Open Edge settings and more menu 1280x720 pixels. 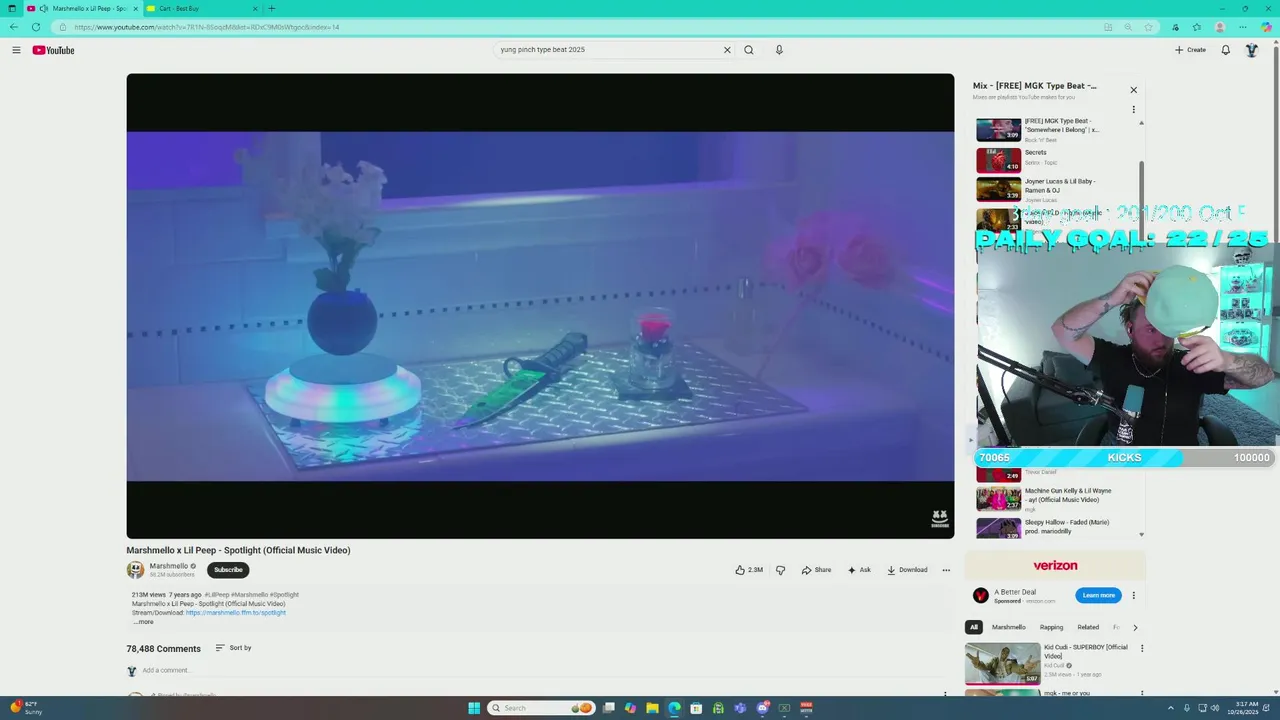tap(1243, 27)
